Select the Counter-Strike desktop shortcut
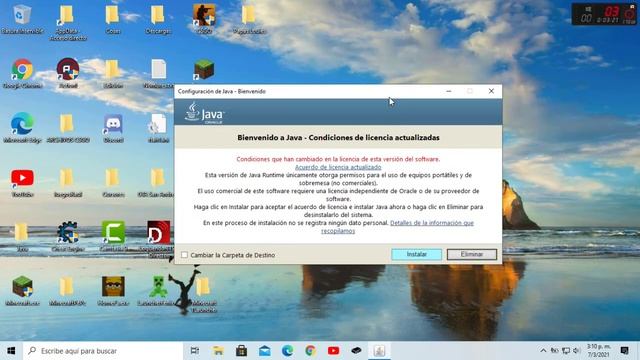 coord(204,19)
